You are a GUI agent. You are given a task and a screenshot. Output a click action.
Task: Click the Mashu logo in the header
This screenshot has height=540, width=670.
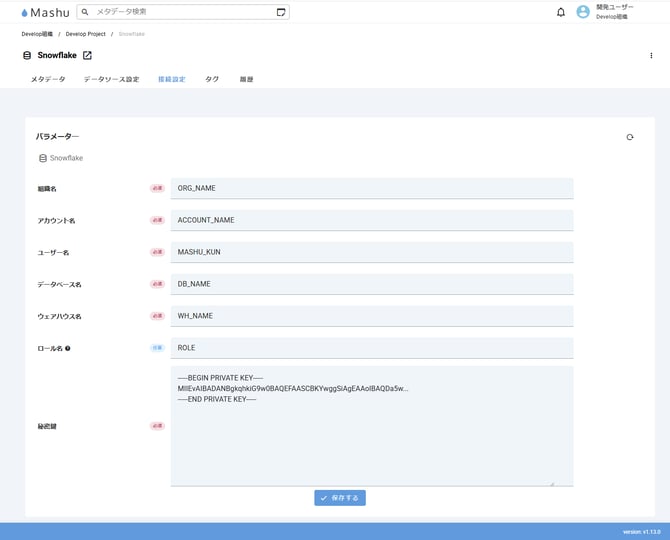point(44,12)
